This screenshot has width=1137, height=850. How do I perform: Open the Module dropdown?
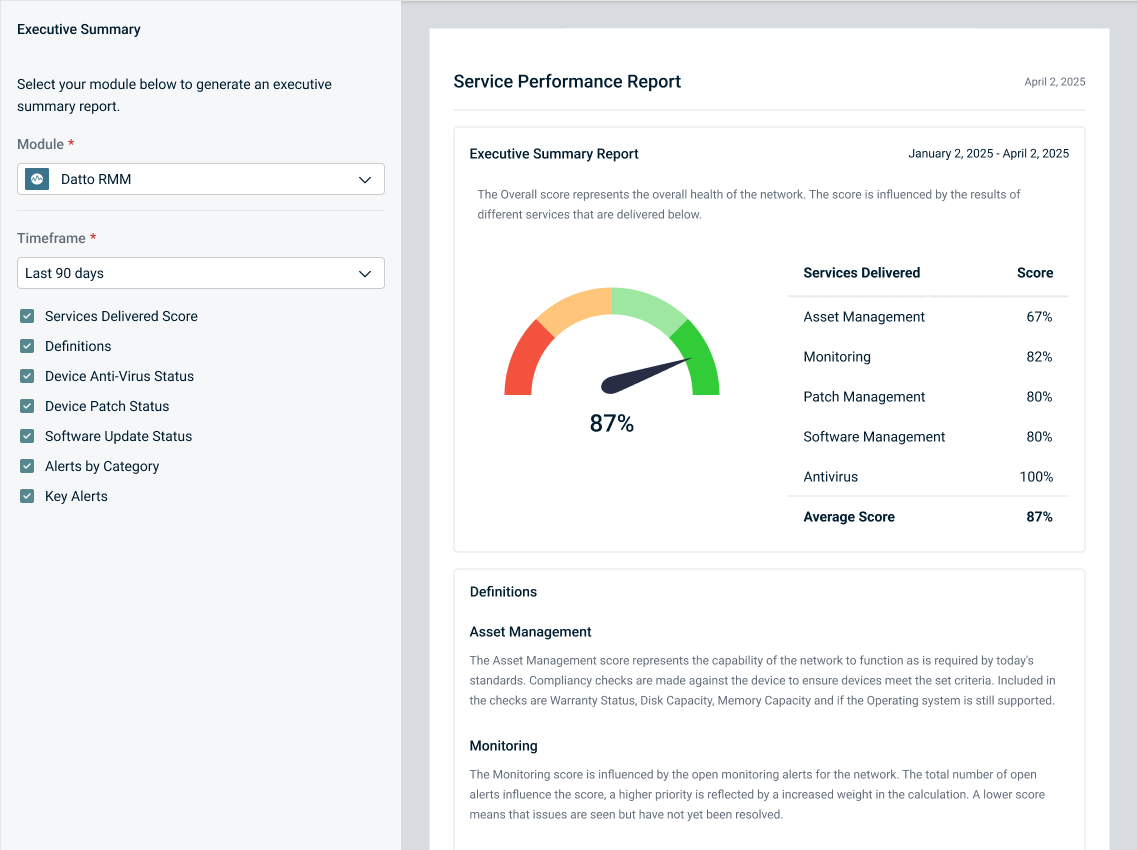tap(200, 180)
